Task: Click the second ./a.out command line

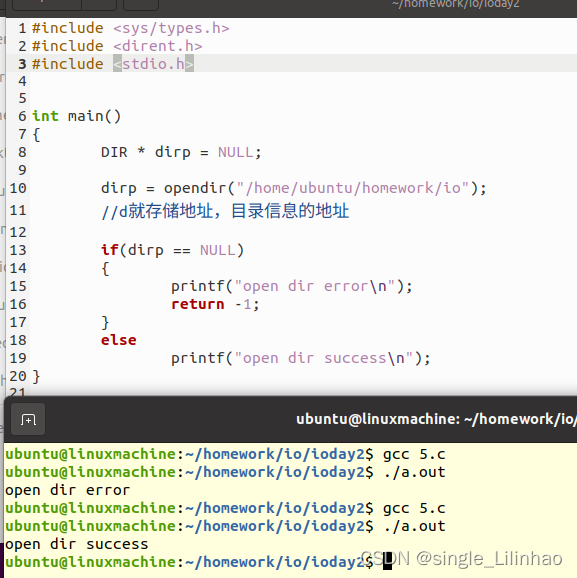Action: click(x=225, y=526)
